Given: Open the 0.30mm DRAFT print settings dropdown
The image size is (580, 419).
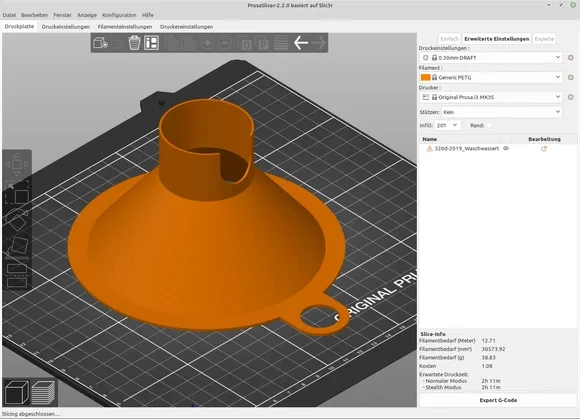Looking at the screenshot, I should 491,58.
